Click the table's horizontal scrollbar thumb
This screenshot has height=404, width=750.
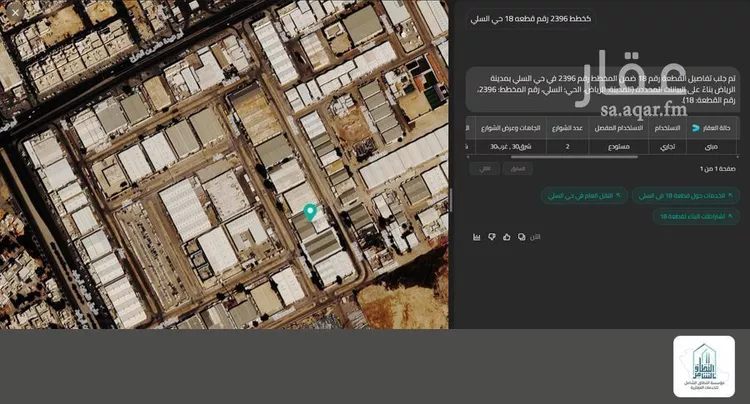coord(574,157)
